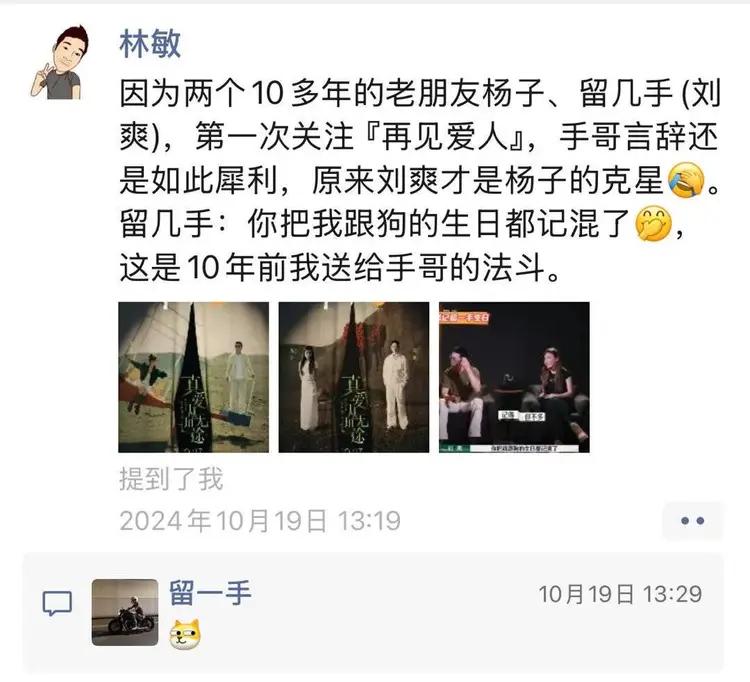Click the post timestamp 2024年10月19日 13:19
Image resolution: width=750 pixels, height=682 pixels.
click(x=260, y=521)
